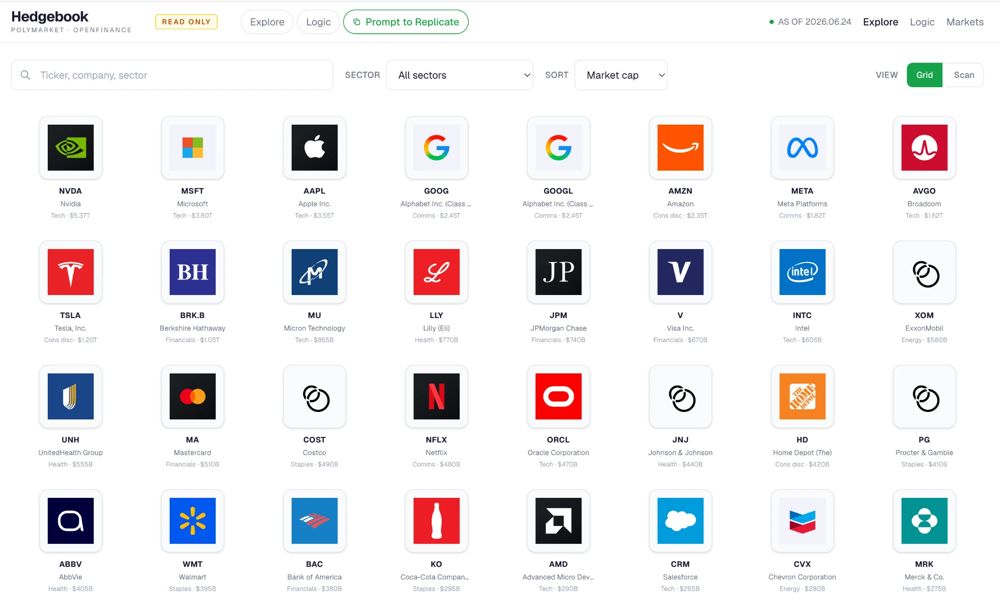1000x606 pixels.
Task: Open Explore in the top-right navigation
Action: 880,22
